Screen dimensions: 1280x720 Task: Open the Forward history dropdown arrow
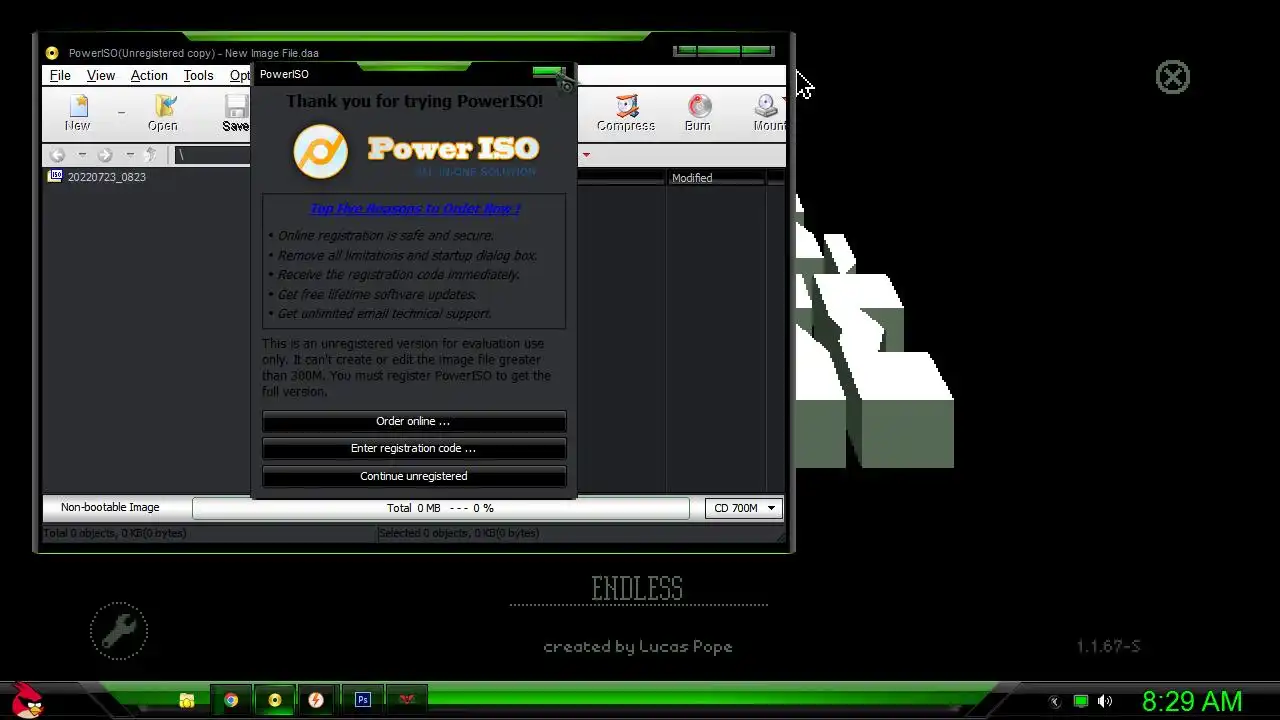coord(130,155)
